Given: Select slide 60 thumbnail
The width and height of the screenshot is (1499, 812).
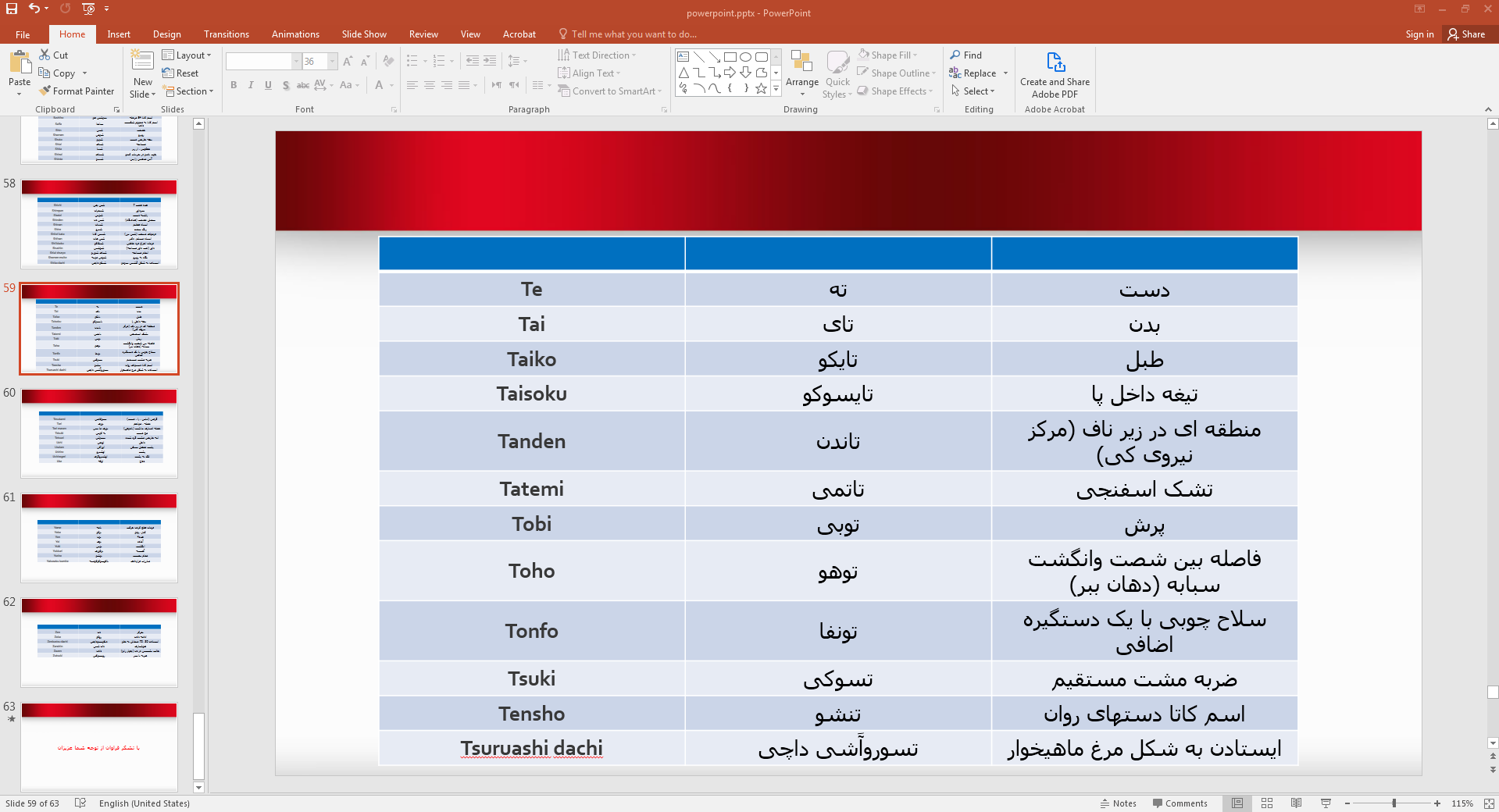Looking at the screenshot, I should 99,433.
